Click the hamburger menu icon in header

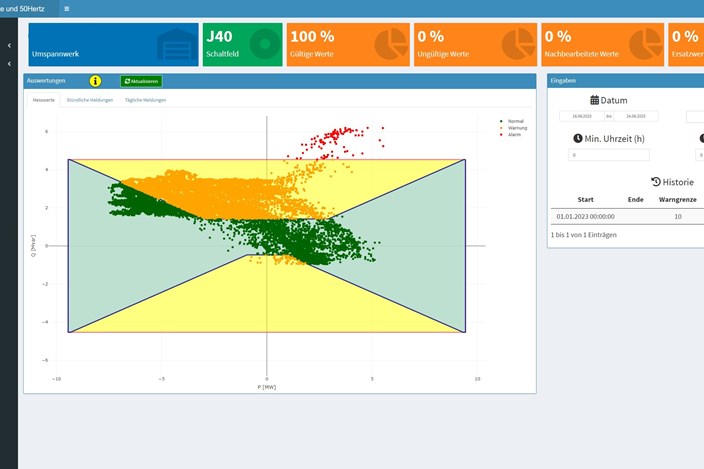click(x=66, y=8)
